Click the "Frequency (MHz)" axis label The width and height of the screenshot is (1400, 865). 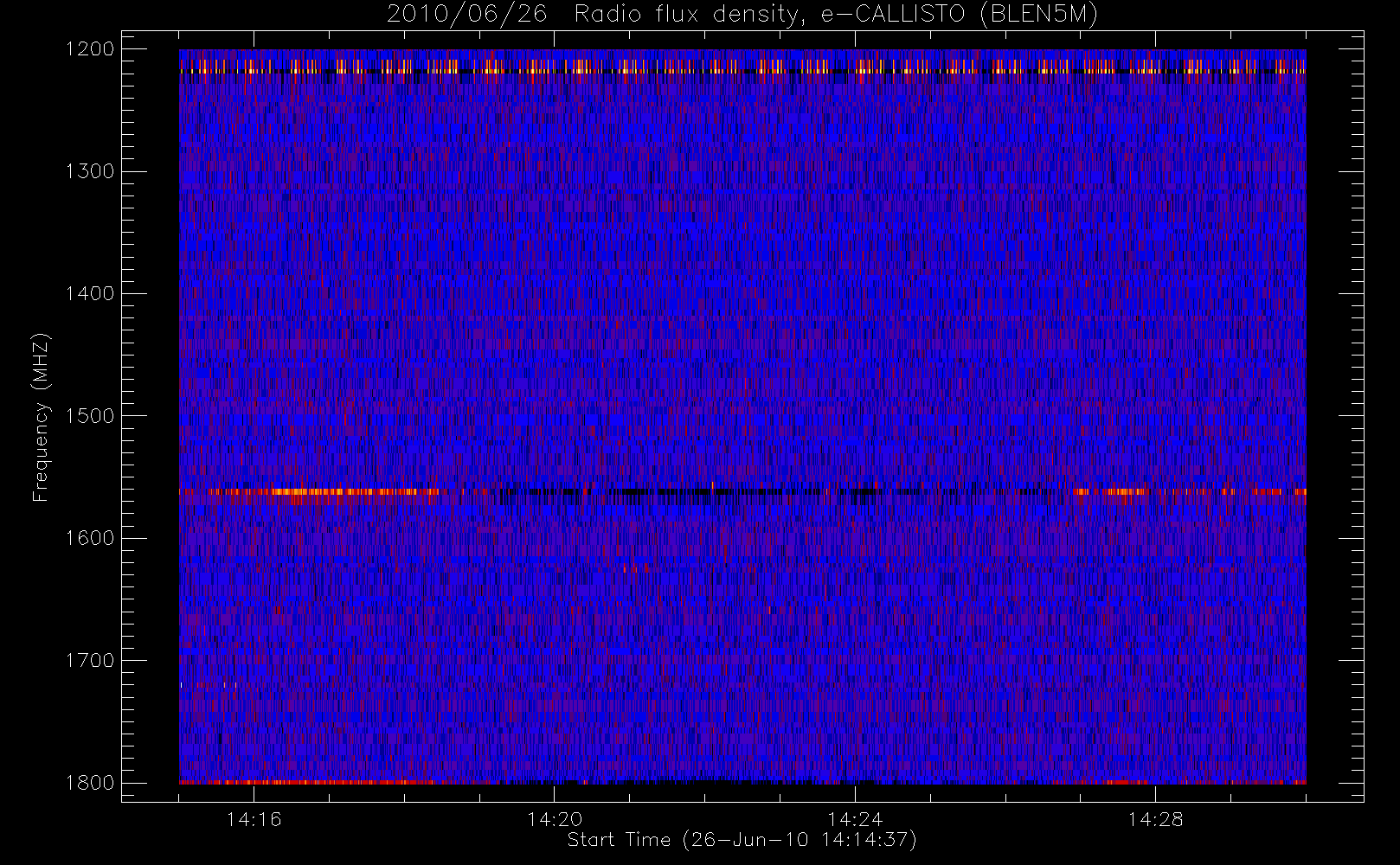coord(41,416)
